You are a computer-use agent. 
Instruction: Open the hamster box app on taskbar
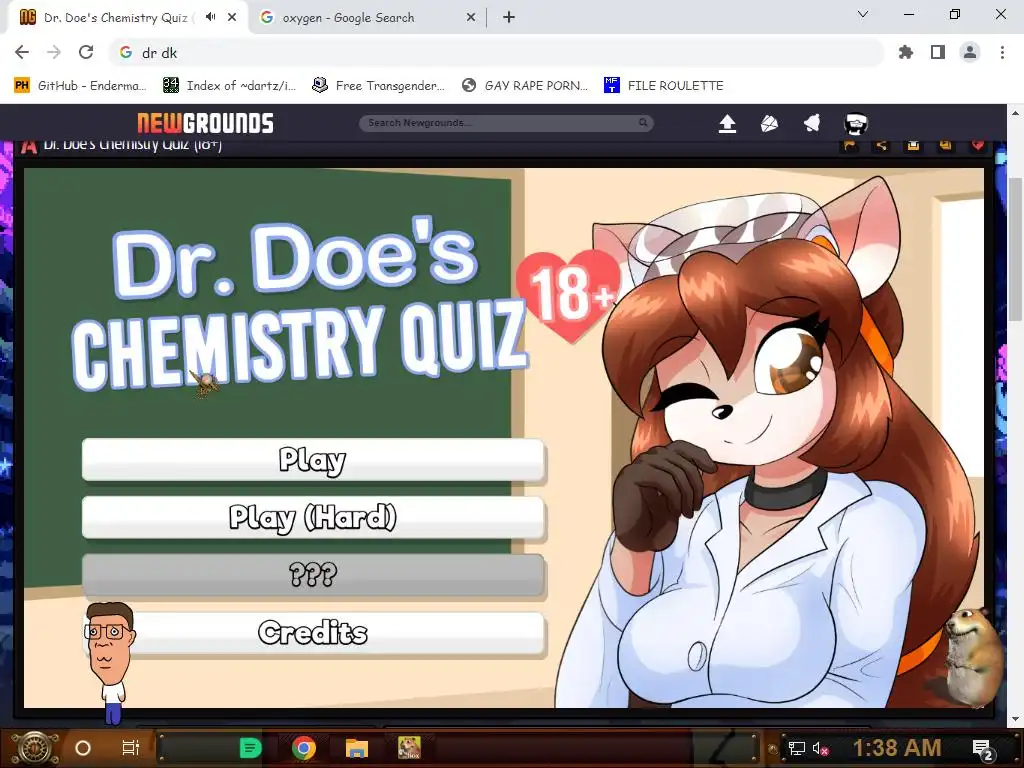tap(409, 748)
